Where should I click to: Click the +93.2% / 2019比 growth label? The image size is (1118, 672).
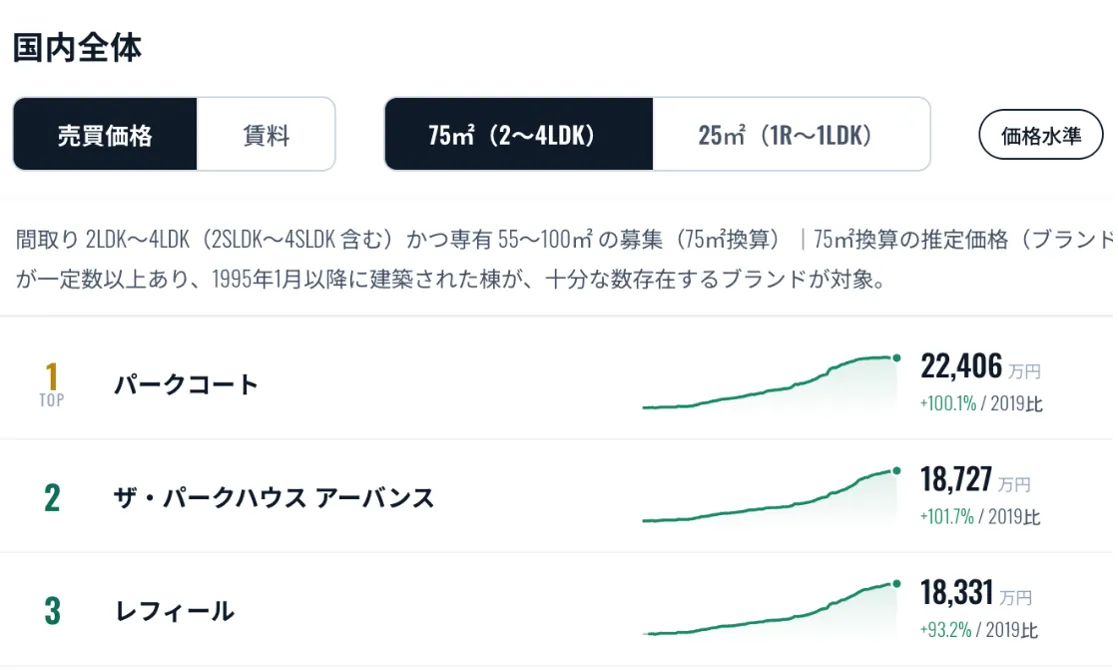click(x=979, y=630)
